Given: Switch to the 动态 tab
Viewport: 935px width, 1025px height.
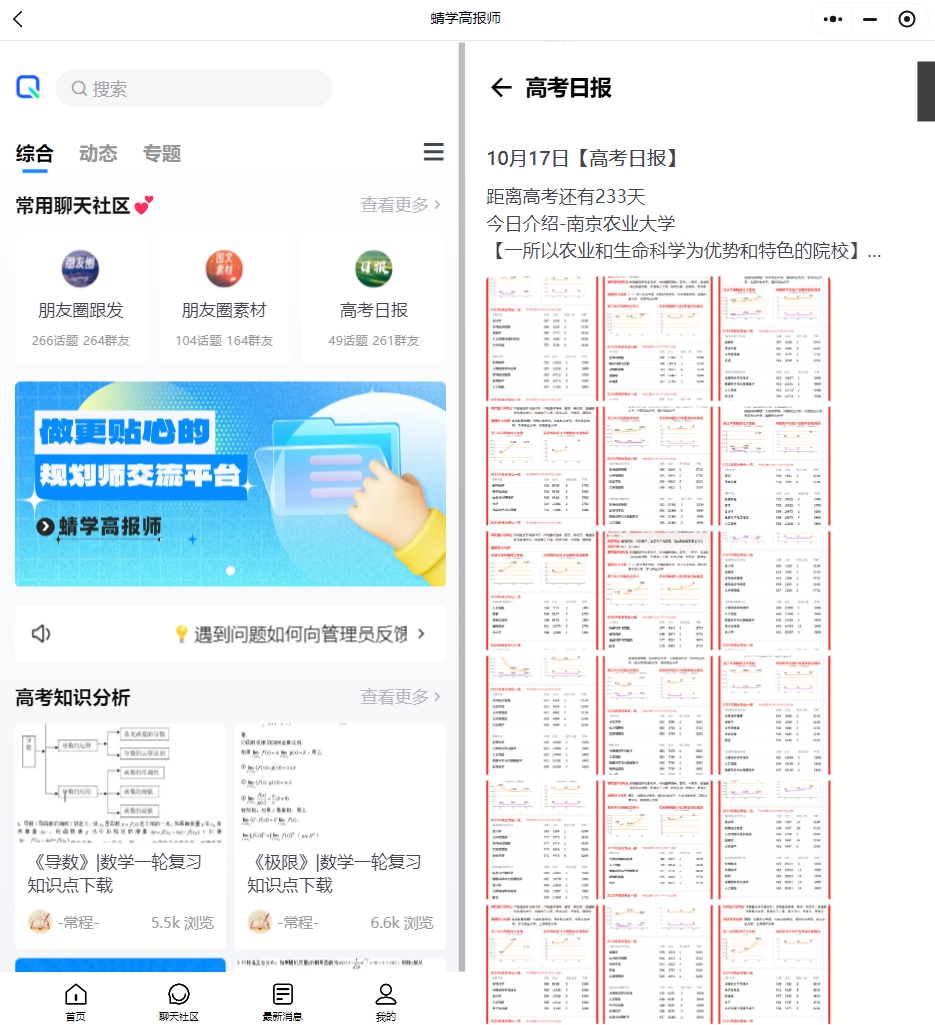Looking at the screenshot, I should 98,153.
